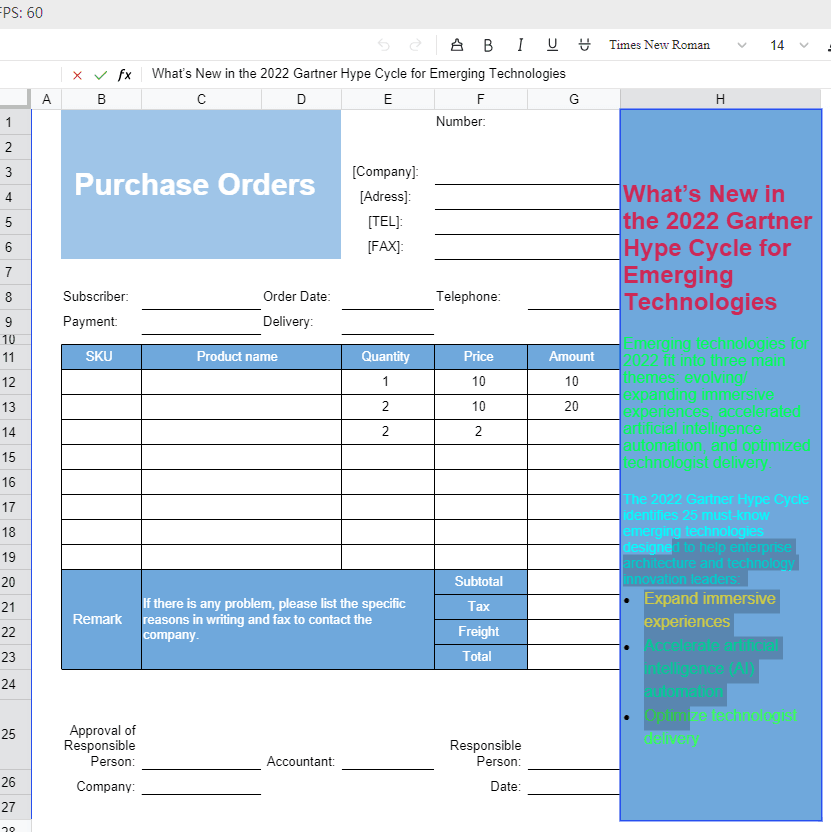The image size is (831, 832).
Task: Click the Redo arrow icon
Action: pos(415,45)
